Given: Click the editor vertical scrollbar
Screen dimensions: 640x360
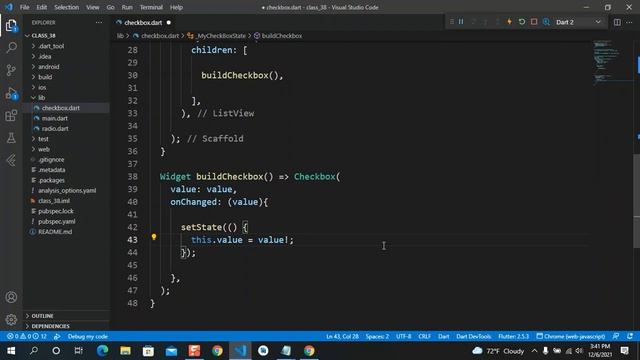Looking at the screenshot, I should click(x=636, y=200).
